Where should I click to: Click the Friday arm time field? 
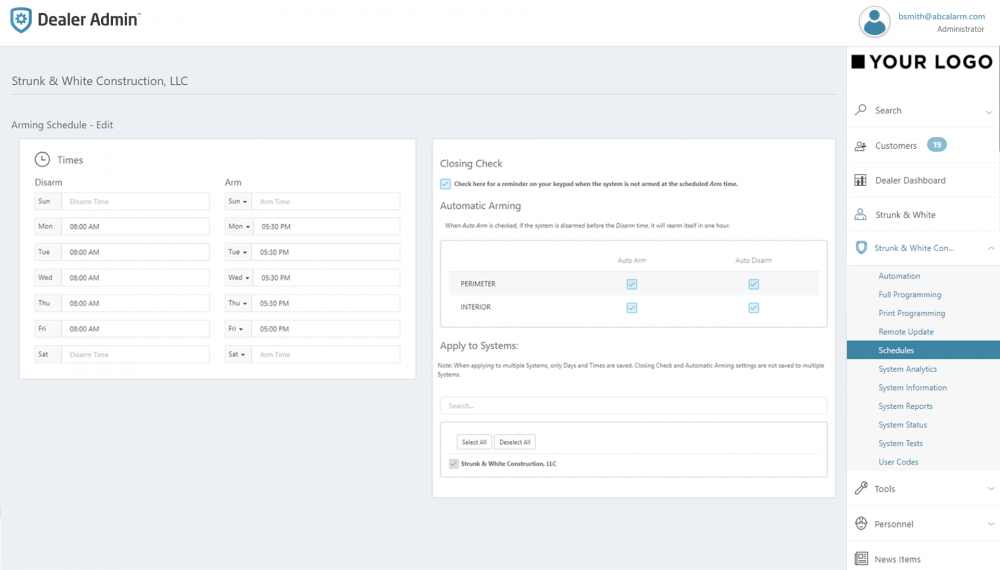[326, 329]
